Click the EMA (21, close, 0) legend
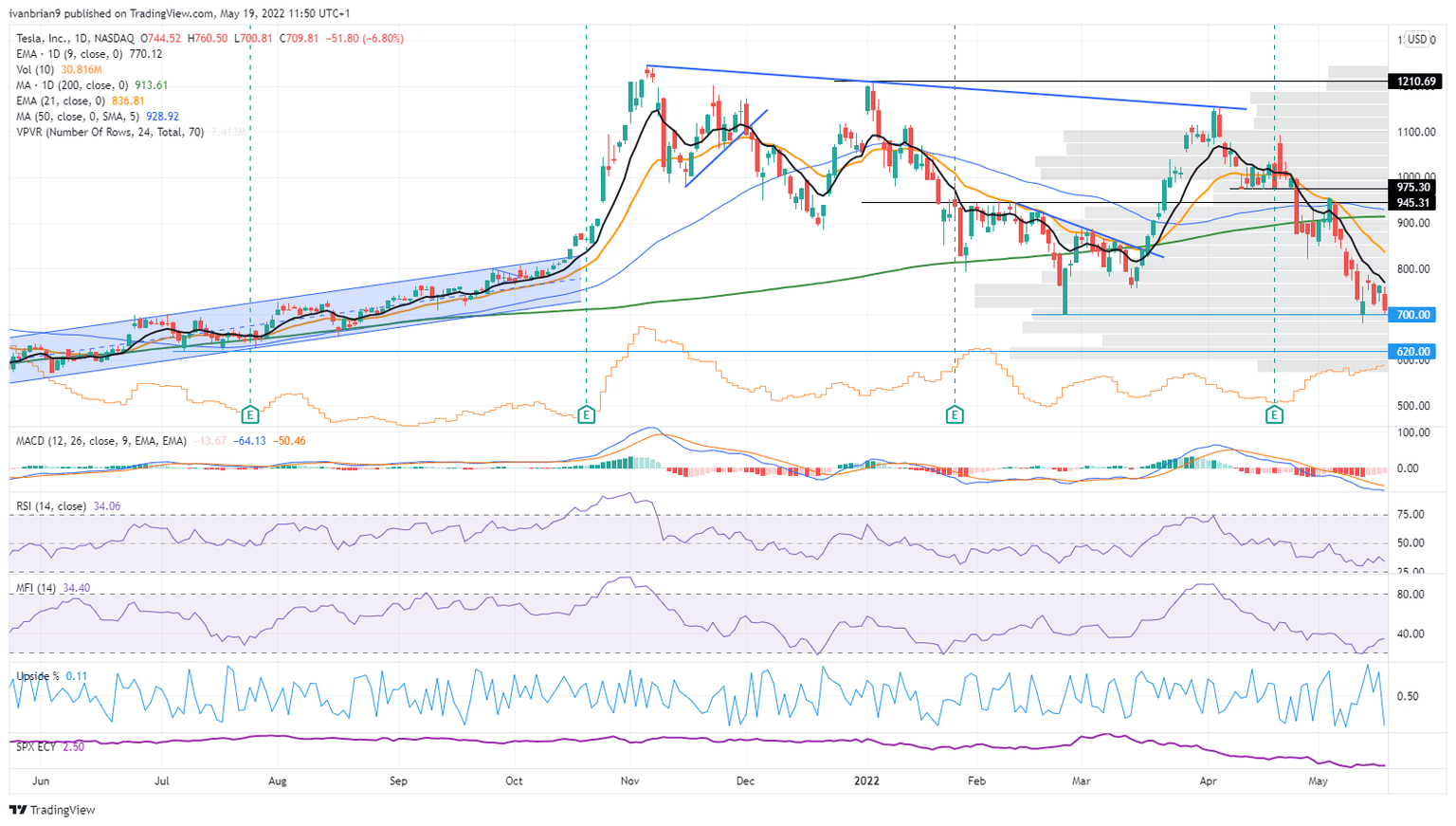Image resolution: width=1456 pixels, height=826 pixels. 81,101
